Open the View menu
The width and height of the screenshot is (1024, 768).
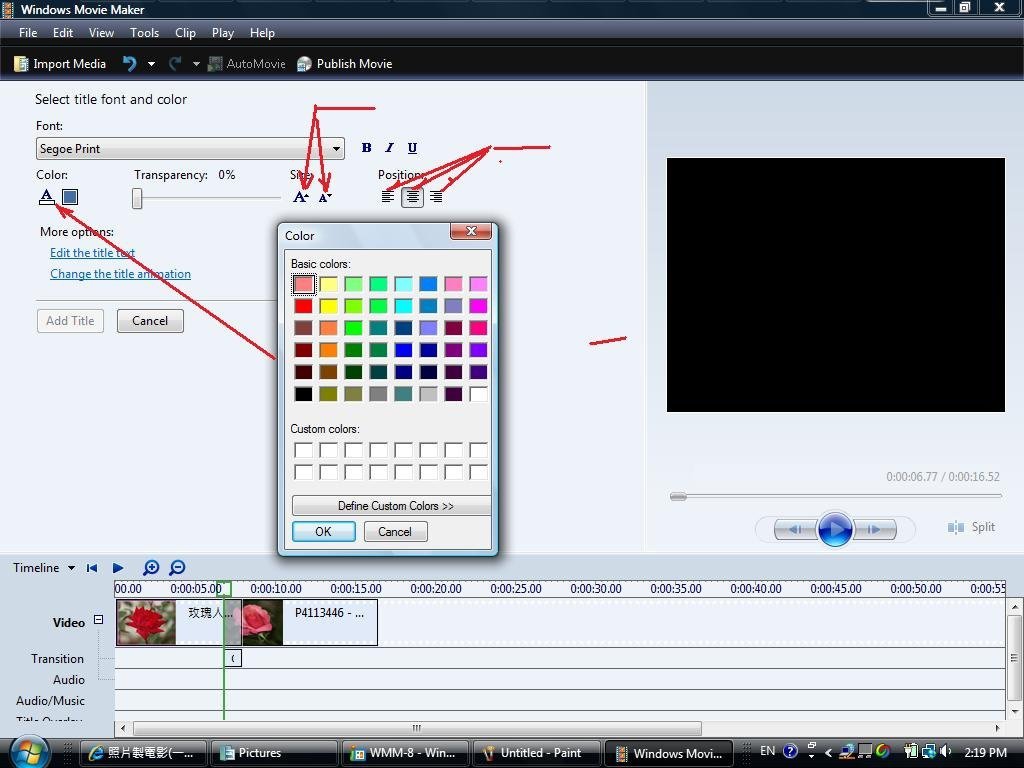click(x=101, y=33)
